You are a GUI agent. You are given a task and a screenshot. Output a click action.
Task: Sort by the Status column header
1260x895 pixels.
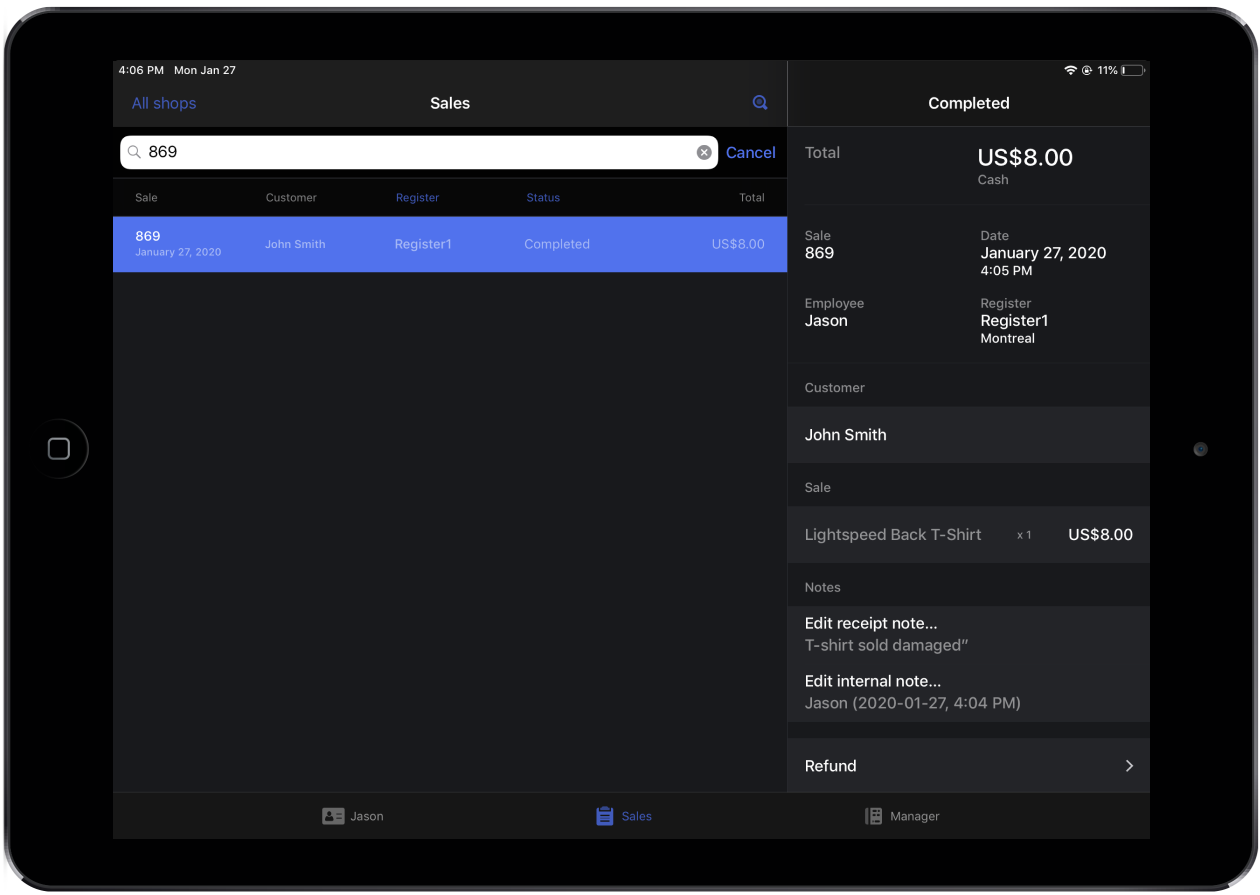click(x=543, y=198)
